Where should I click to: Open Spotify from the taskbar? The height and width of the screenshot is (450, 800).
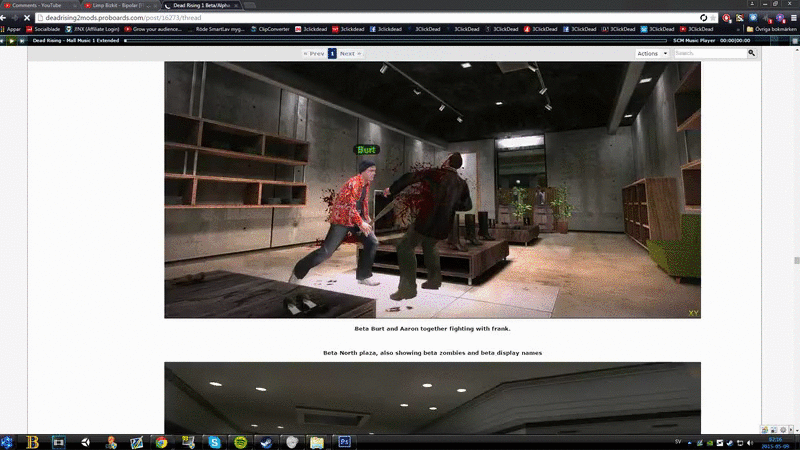240,442
